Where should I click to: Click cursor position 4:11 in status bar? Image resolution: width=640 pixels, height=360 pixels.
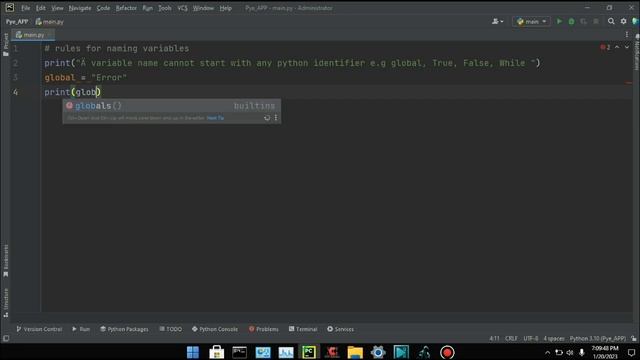click(x=494, y=338)
